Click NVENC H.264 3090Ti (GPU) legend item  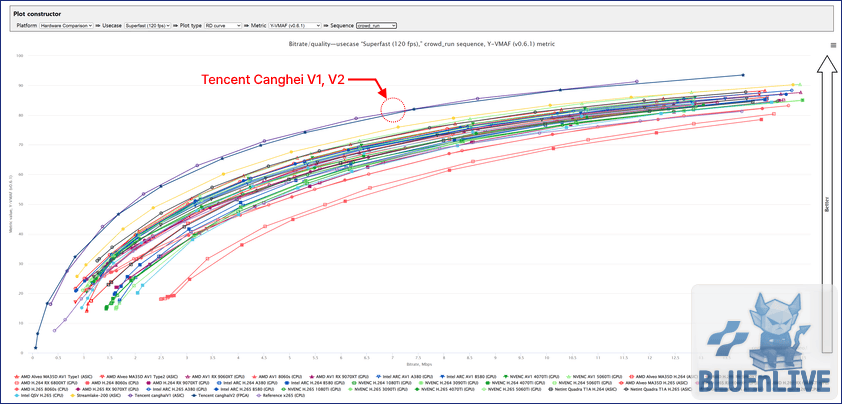[449, 383]
